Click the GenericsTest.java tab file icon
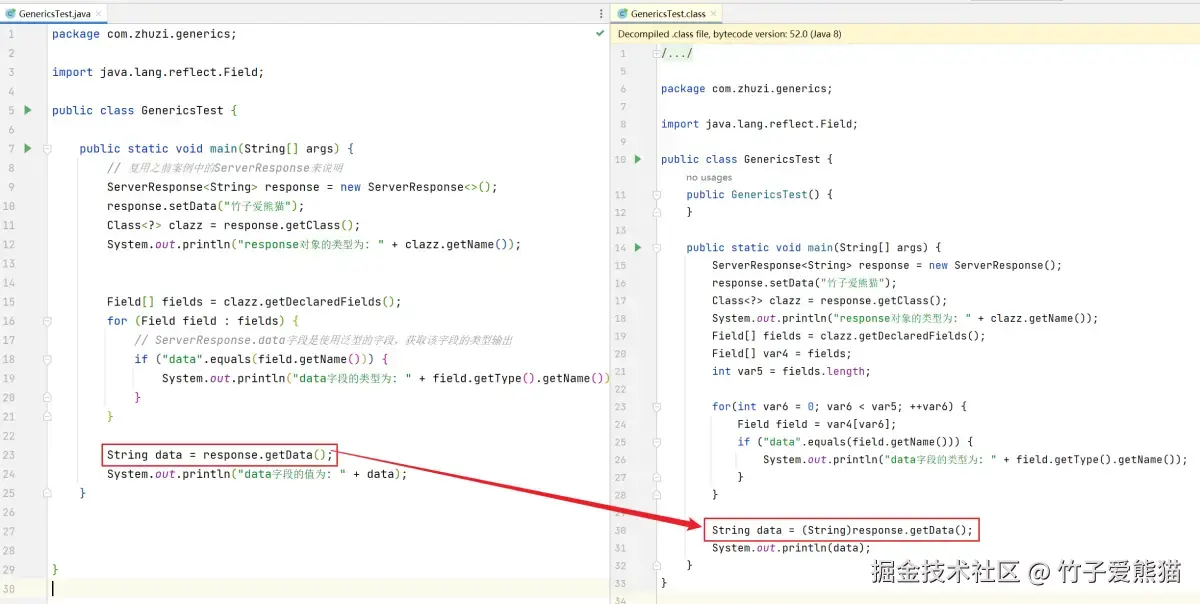The height and width of the screenshot is (604, 1200). [x=10, y=13]
